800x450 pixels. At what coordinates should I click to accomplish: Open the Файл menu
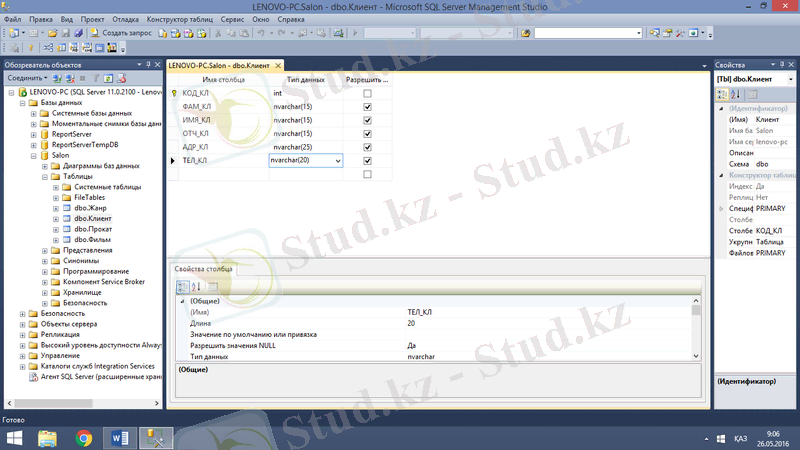(12, 19)
